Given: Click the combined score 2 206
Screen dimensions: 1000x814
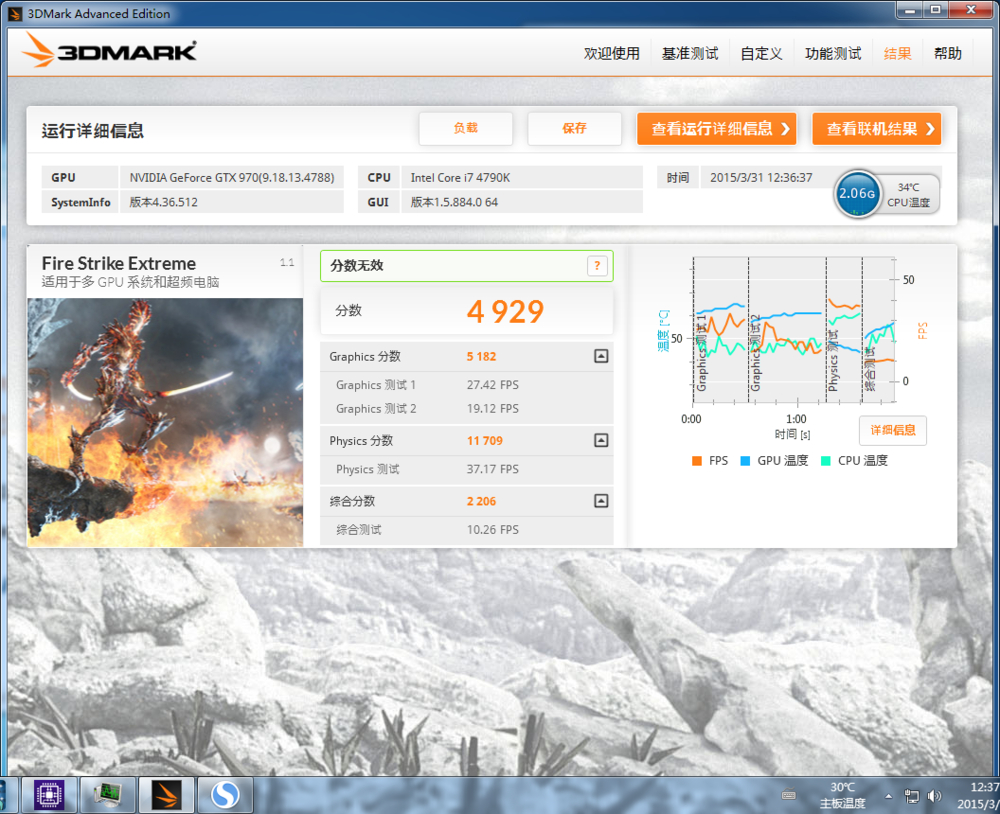Looking at the screenshot, I should [x=481, y=501].
